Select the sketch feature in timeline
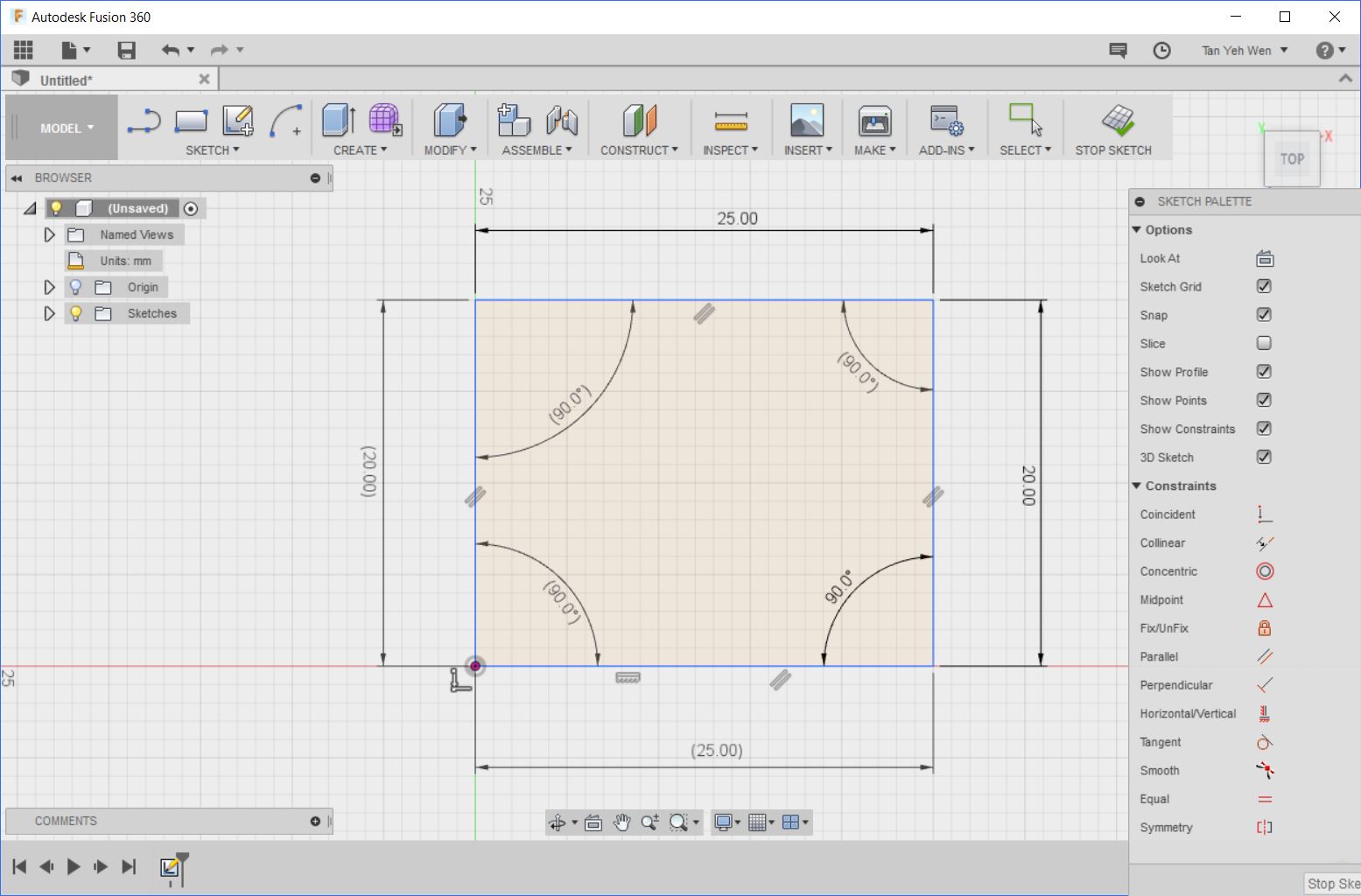 [x=170, y=867]
